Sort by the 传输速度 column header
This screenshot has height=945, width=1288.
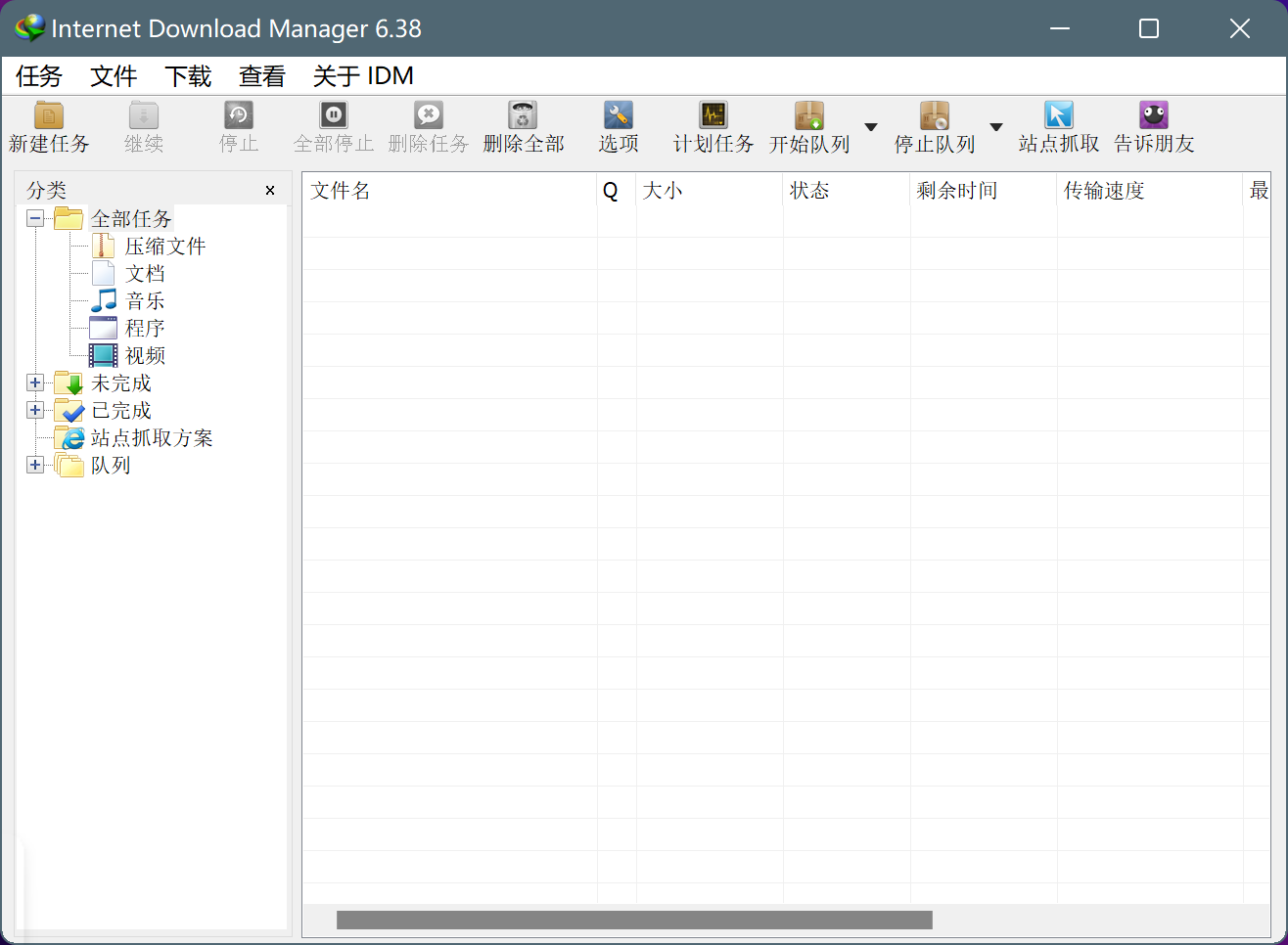[x=1150, y=190]
